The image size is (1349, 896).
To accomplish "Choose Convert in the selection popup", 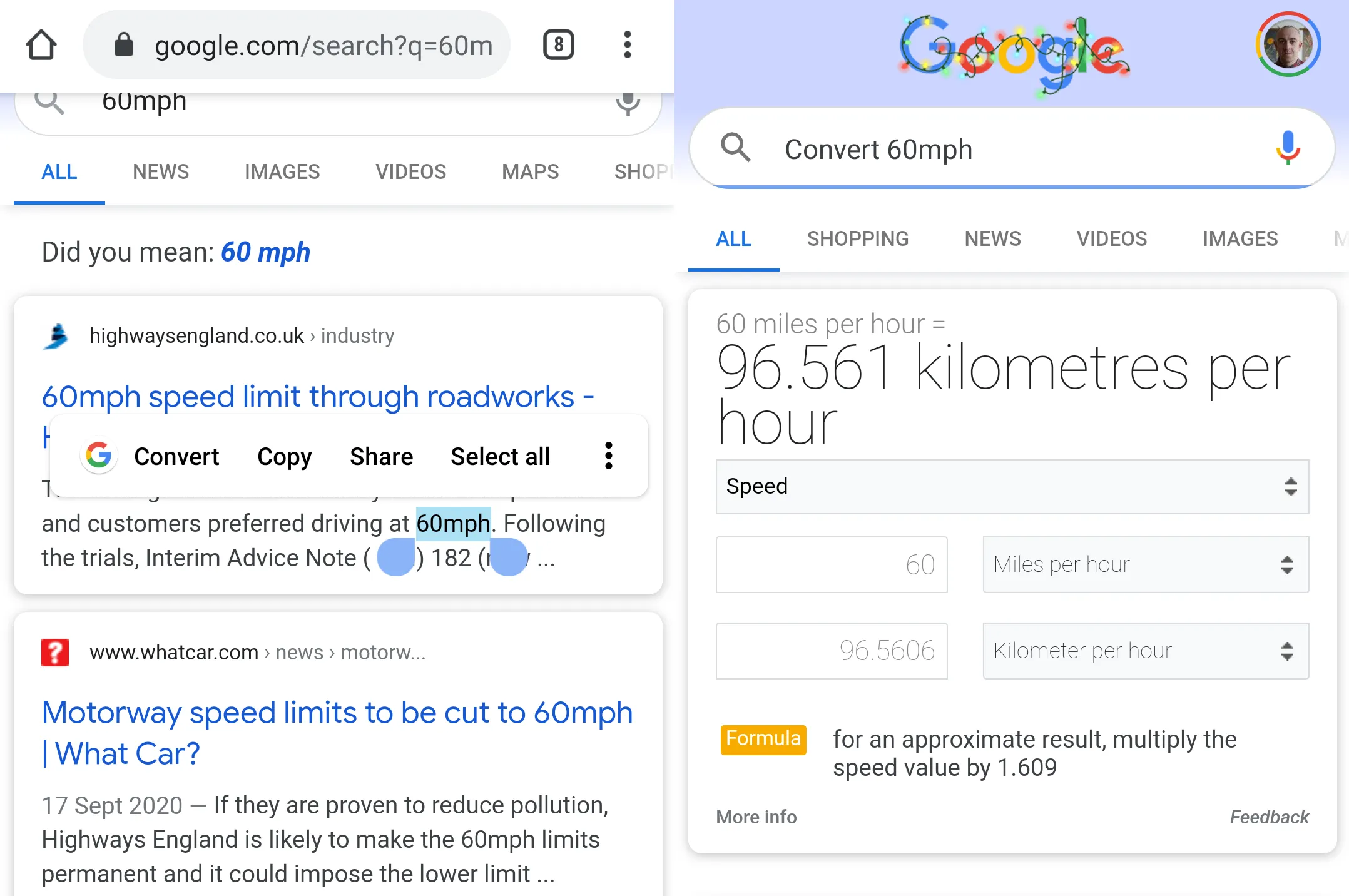I will coord(176,456).
